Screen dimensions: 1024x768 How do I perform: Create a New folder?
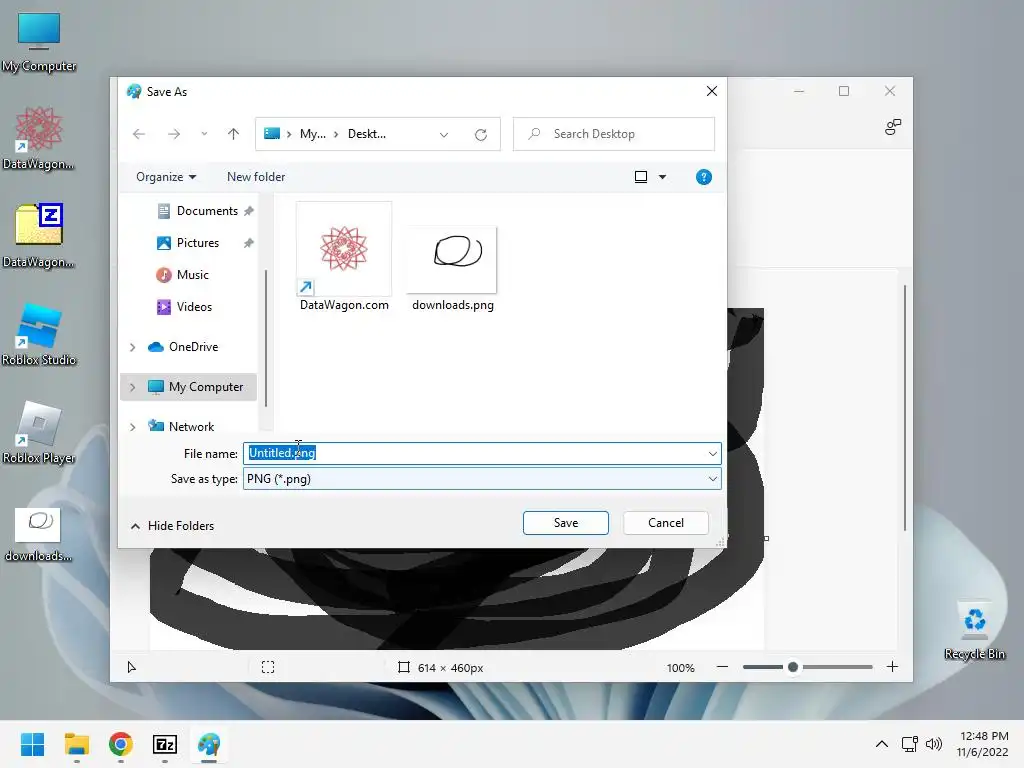coord(256,177)
